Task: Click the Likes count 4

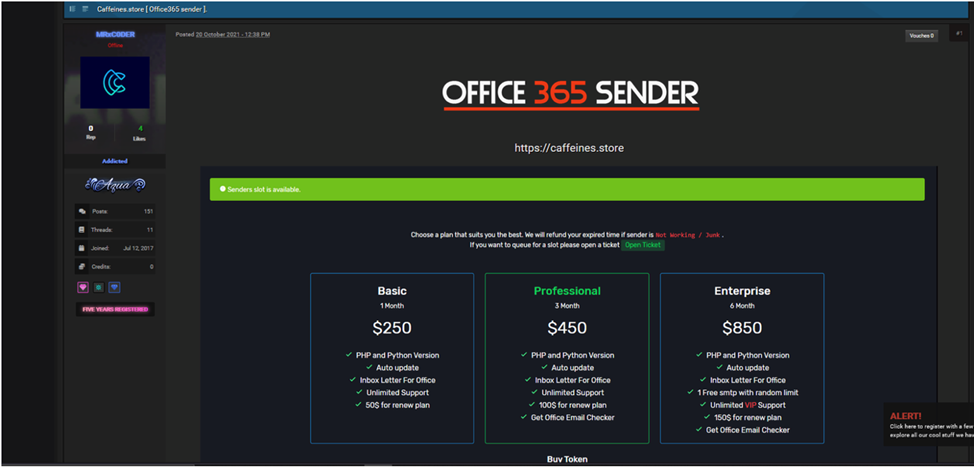Action: point(140,129)
